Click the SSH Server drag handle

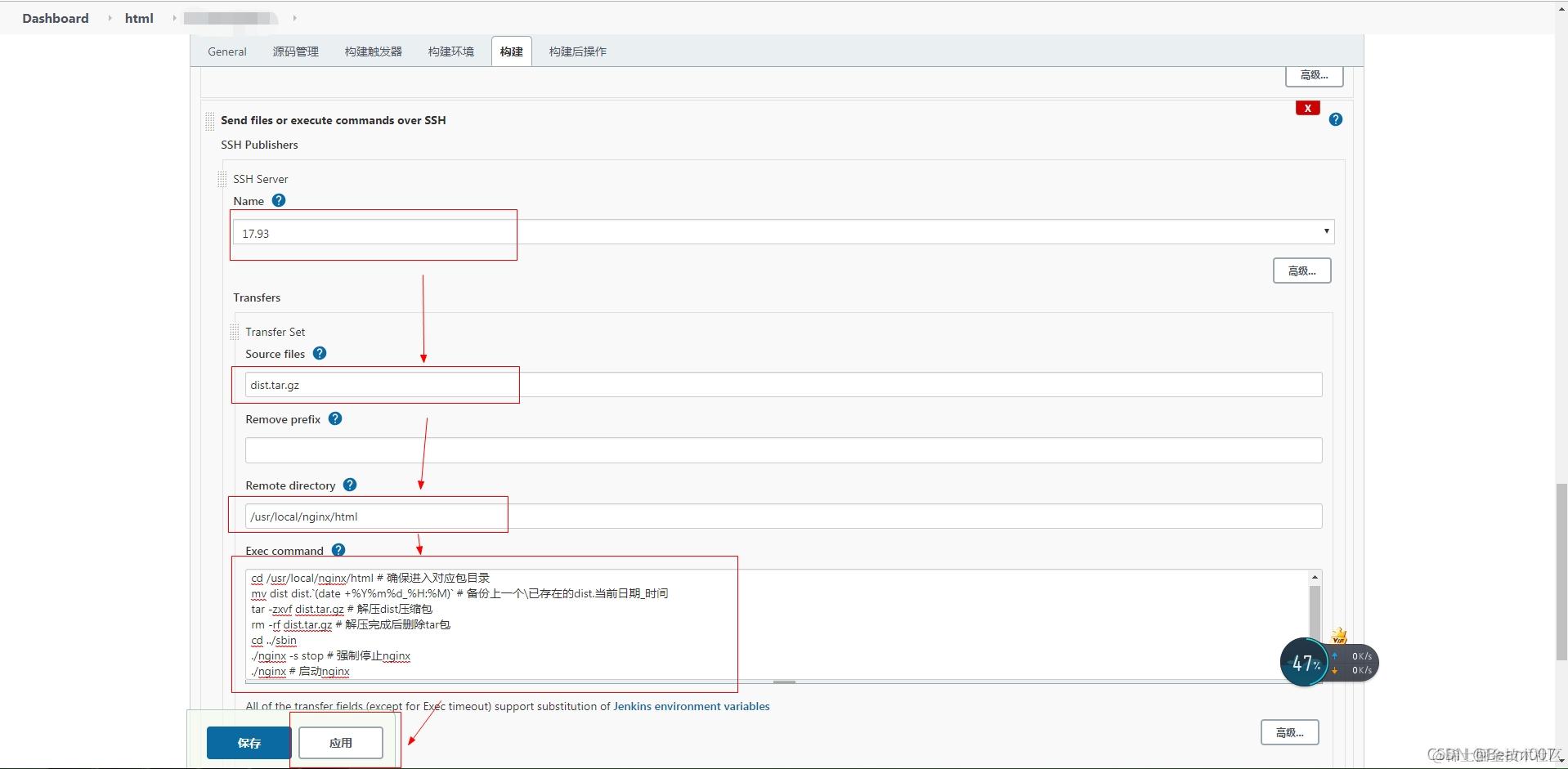point(222,179)
